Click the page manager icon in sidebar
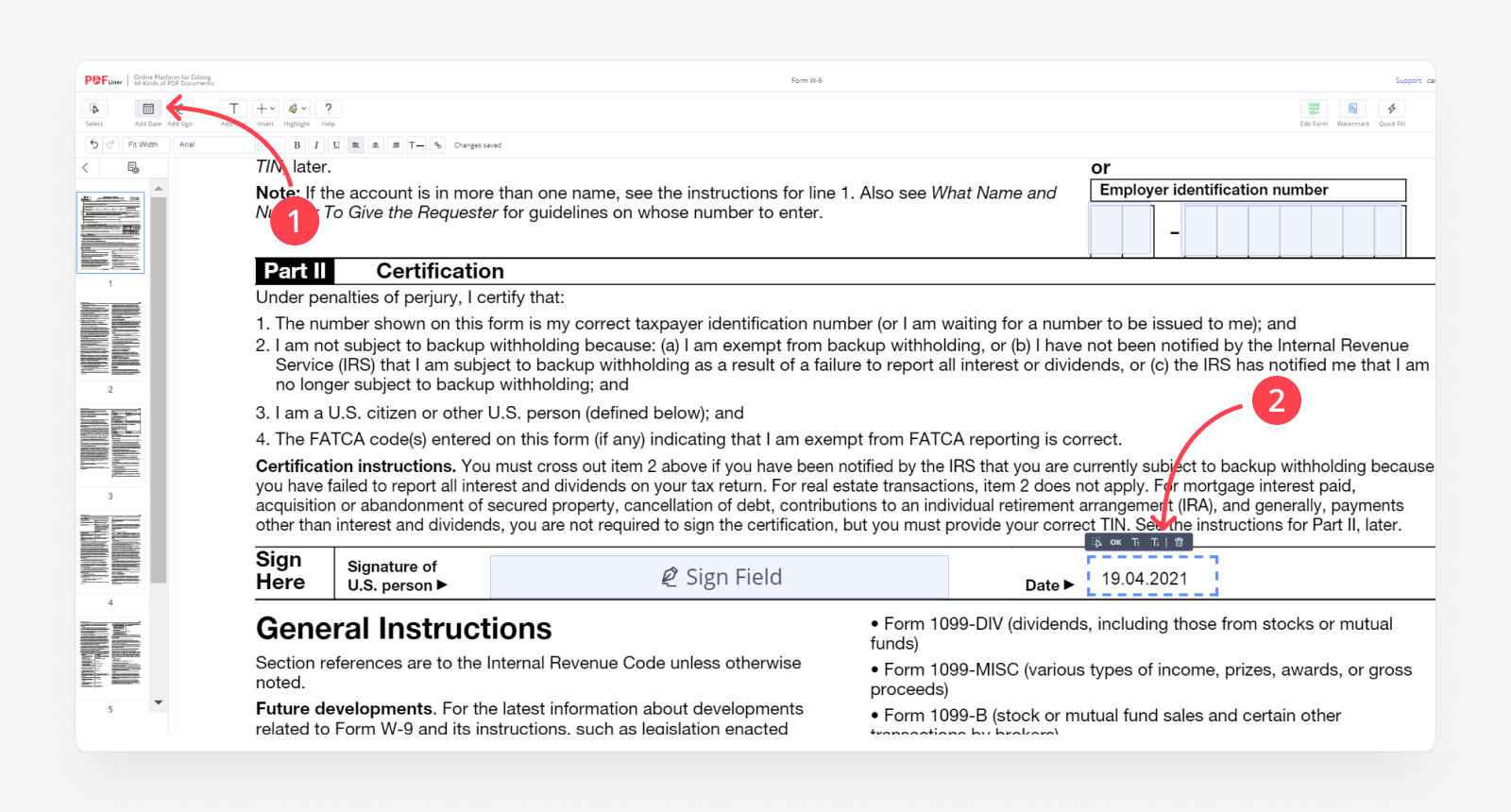This screenshot has height=812, width=1511. (x=133, y=167)
